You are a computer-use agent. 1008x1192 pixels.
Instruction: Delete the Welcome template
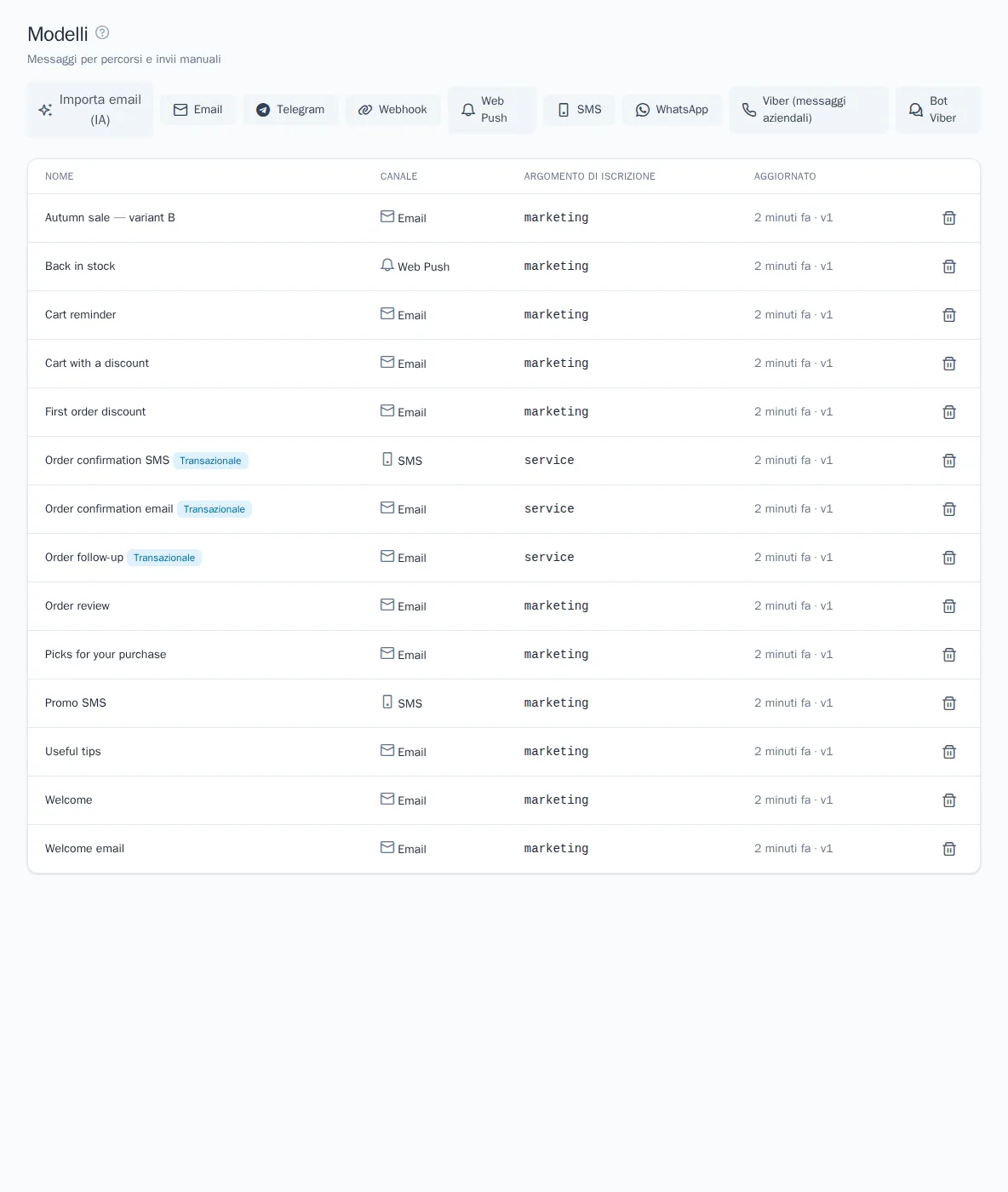click(x=949, y=800)
